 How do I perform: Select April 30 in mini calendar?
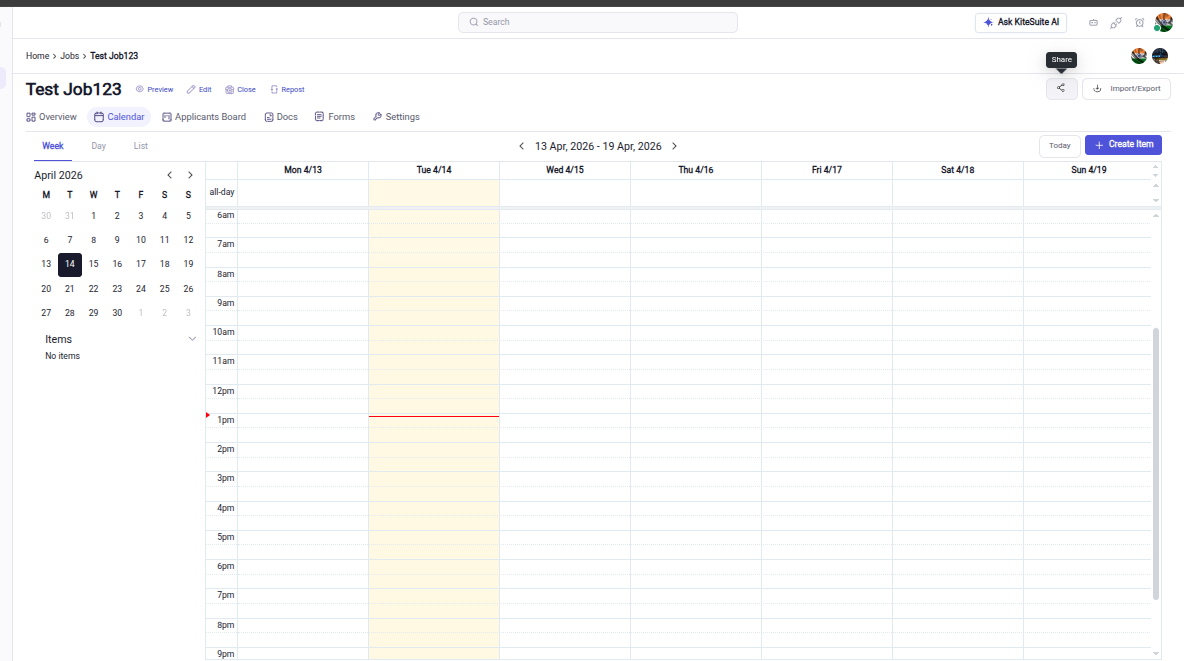[117, 313]
